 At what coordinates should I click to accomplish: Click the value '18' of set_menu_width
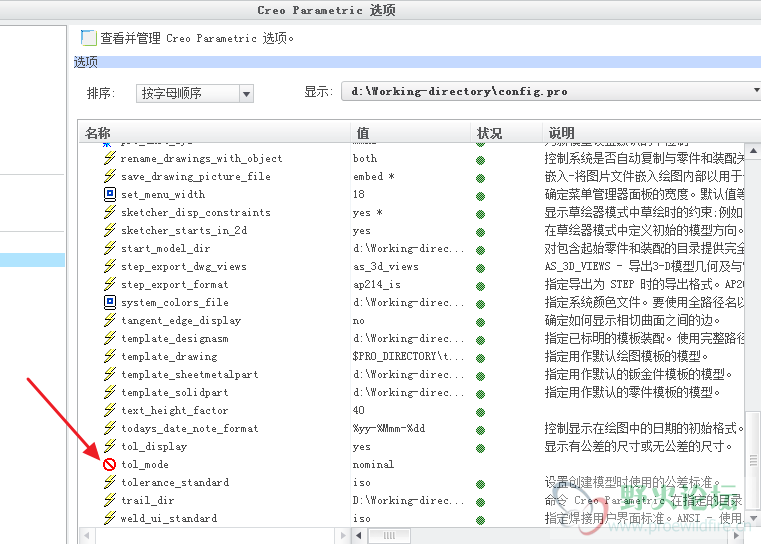click(x=359, y=194)
